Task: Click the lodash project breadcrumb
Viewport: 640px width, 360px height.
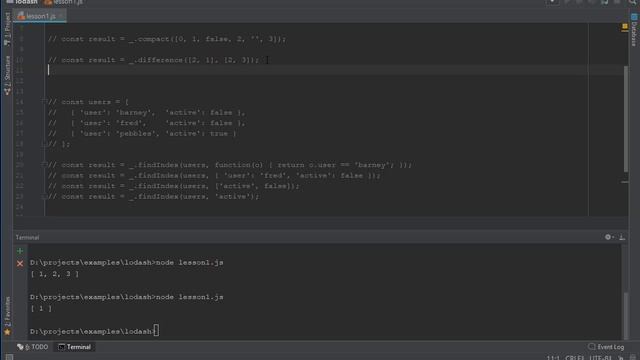Action: [22, 2]
